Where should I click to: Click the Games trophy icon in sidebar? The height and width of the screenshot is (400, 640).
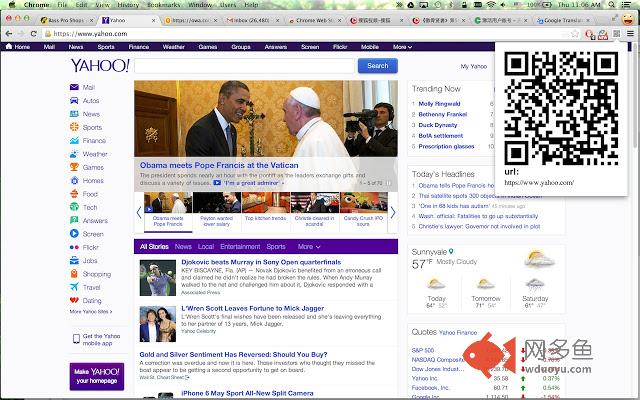tap(74, 167)
